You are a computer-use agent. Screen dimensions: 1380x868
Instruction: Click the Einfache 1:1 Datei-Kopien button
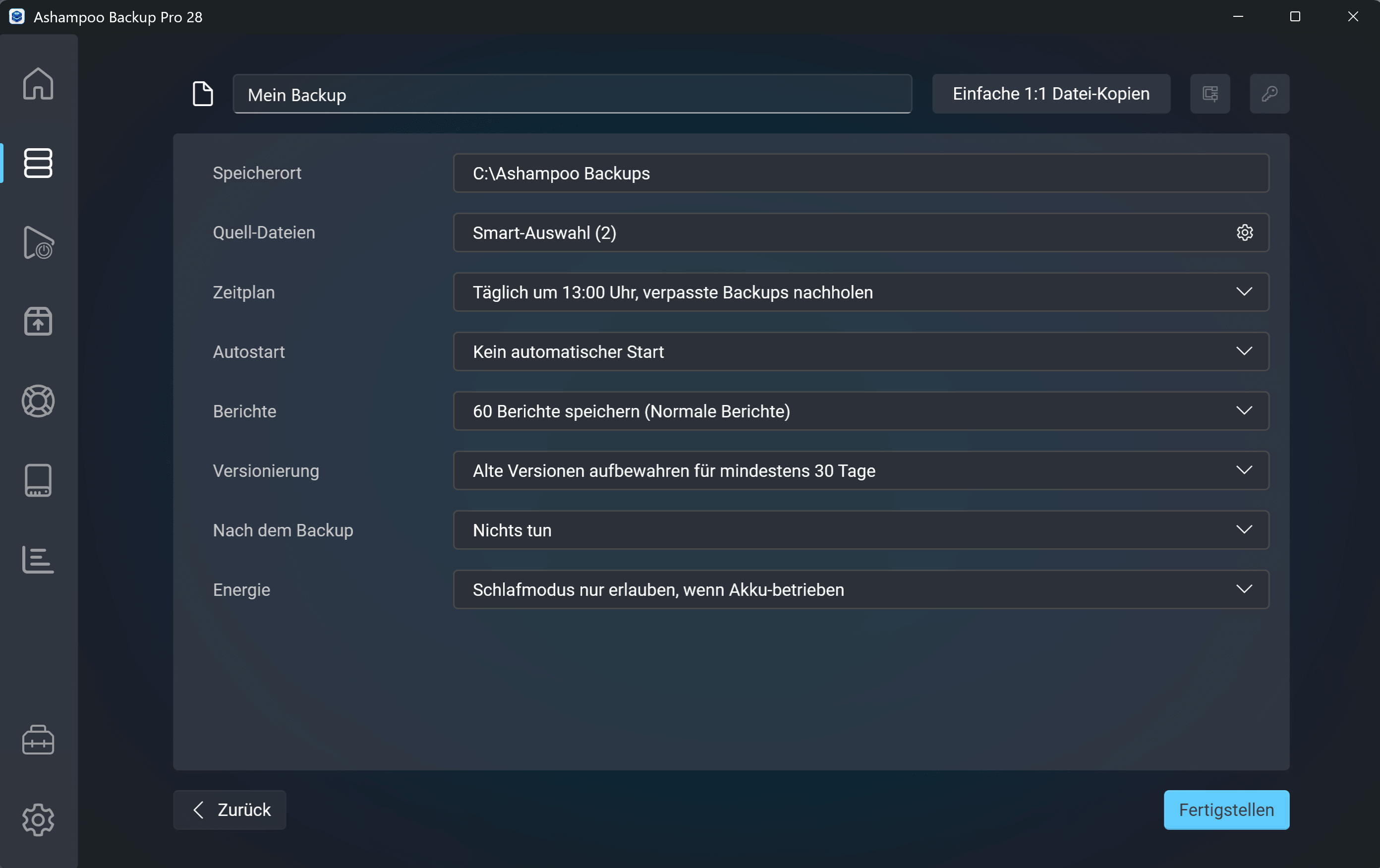(1051, 93)
